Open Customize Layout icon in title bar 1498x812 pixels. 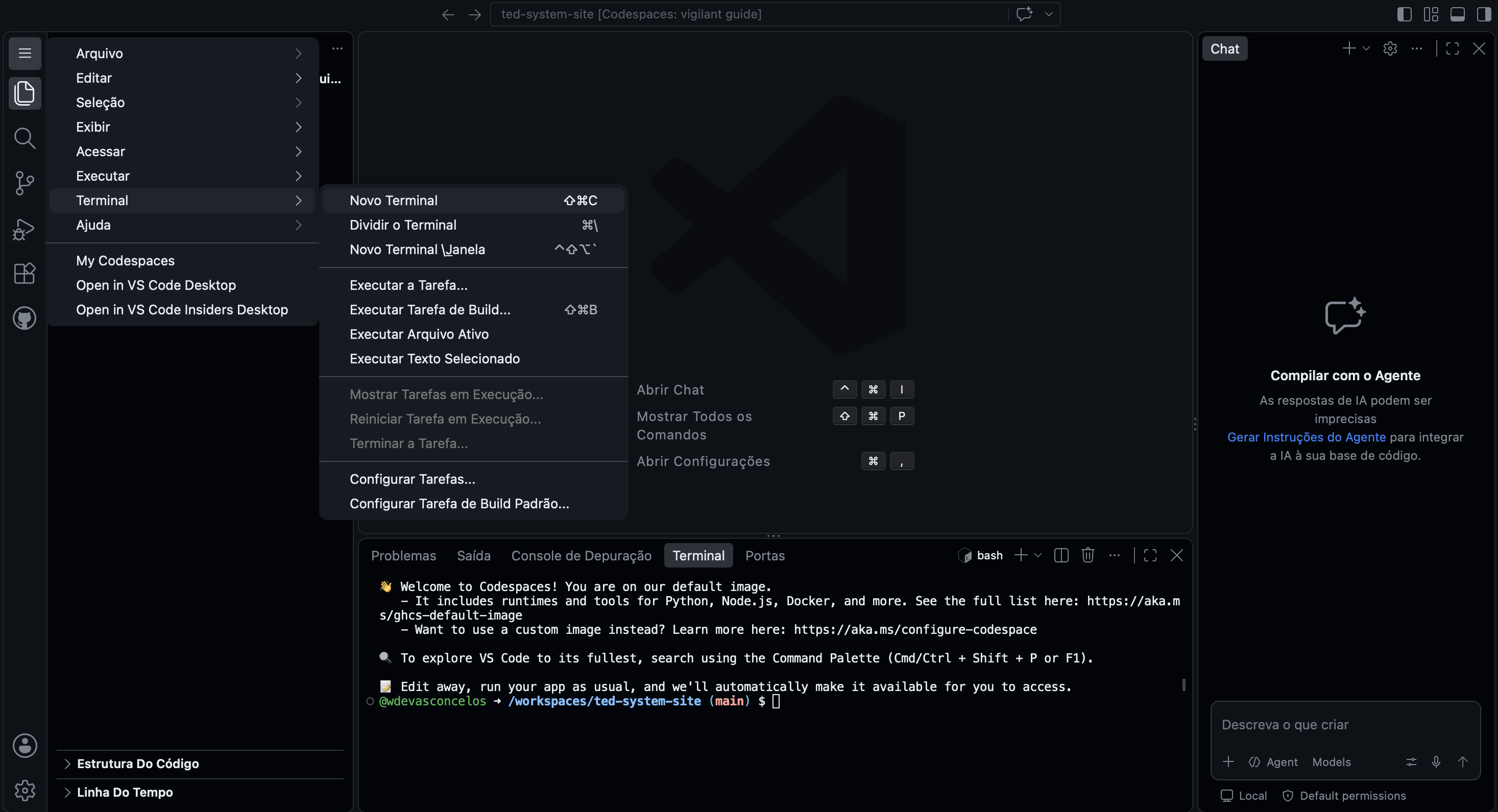(x=1431, y=14)
